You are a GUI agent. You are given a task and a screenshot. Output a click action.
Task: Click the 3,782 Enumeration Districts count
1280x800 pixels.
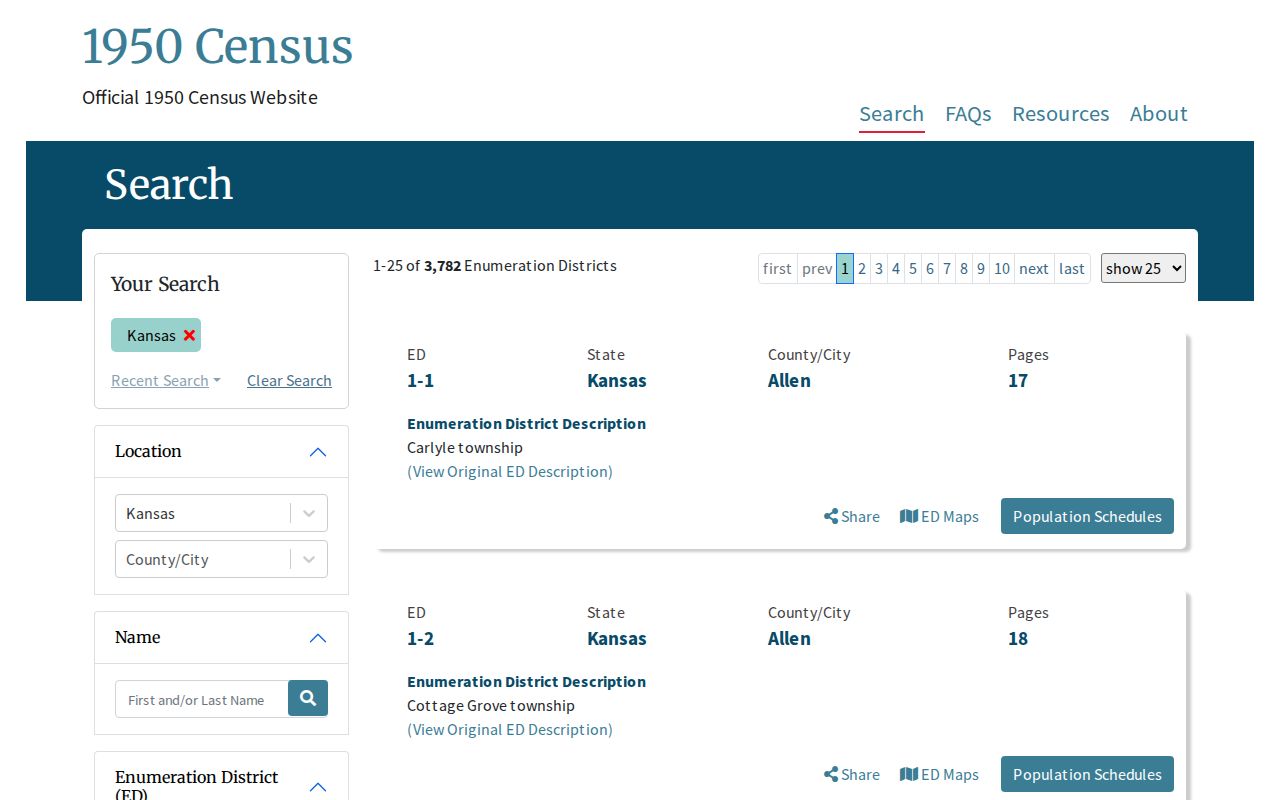(520, 265)
